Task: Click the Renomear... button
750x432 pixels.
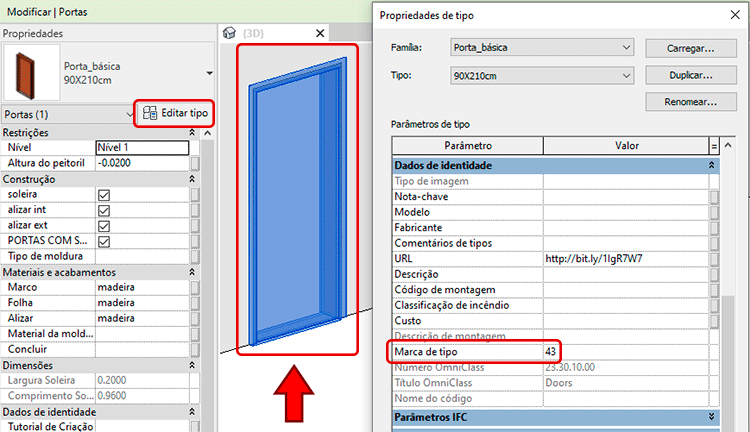Action: [680, 102]
